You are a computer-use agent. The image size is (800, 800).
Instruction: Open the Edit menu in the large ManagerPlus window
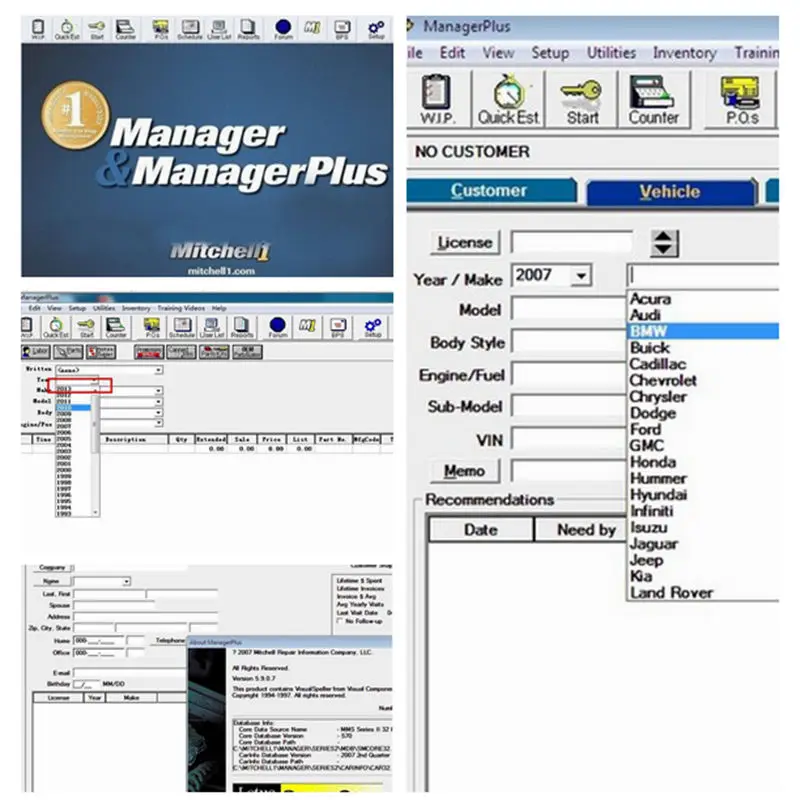pyautogui.click(x=452, y=53)
